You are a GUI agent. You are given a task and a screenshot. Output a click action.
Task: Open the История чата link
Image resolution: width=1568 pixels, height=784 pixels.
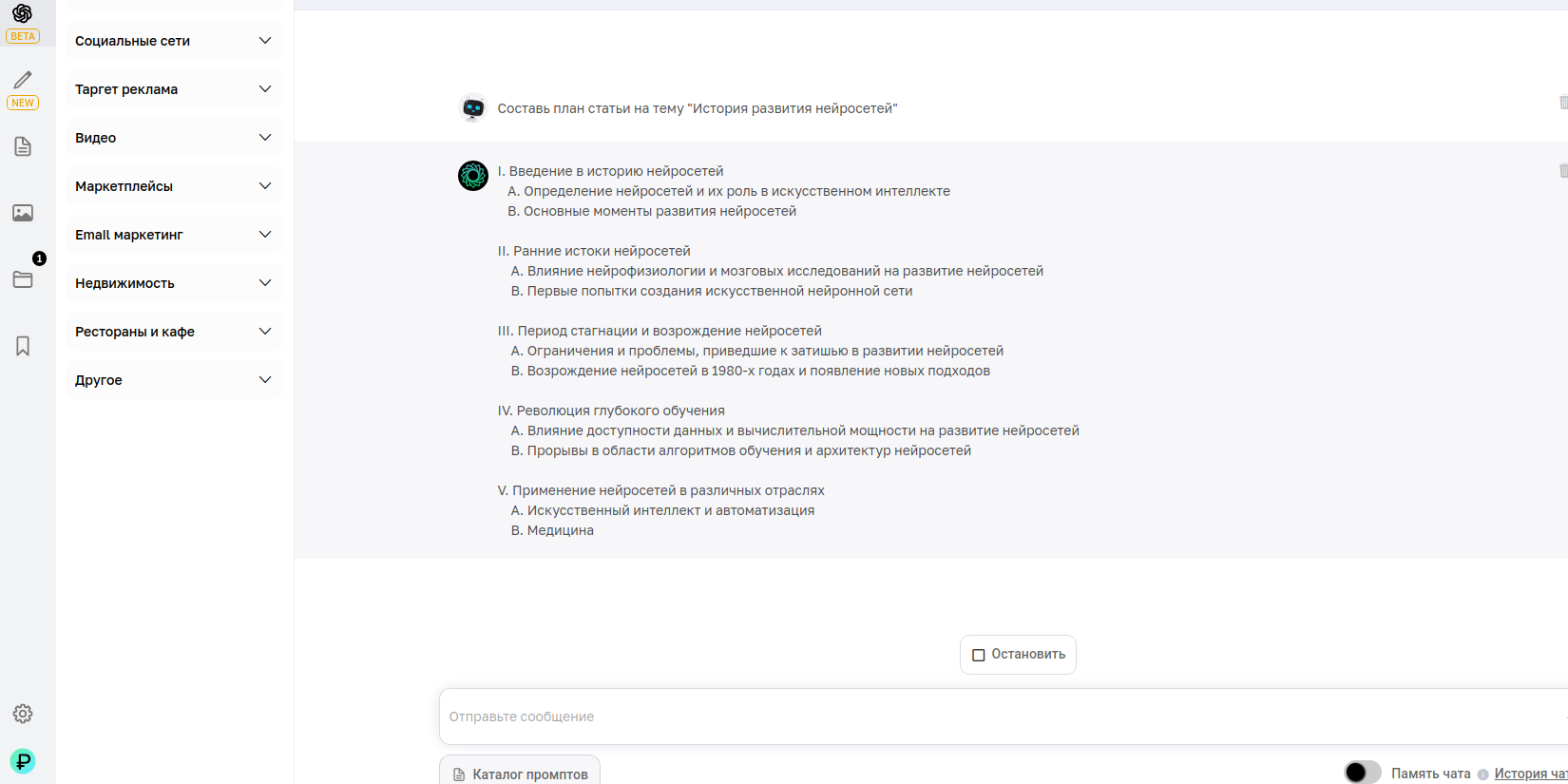(1530, 774)
